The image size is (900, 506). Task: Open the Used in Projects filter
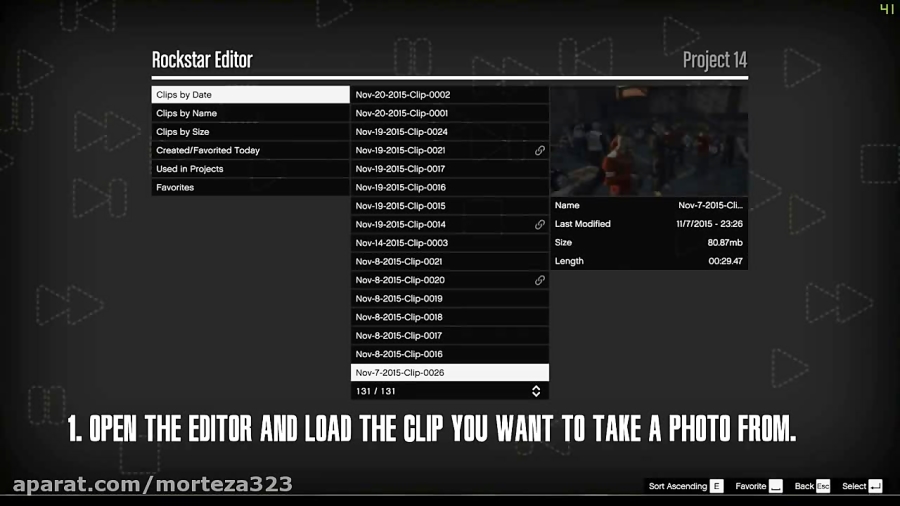250,169
